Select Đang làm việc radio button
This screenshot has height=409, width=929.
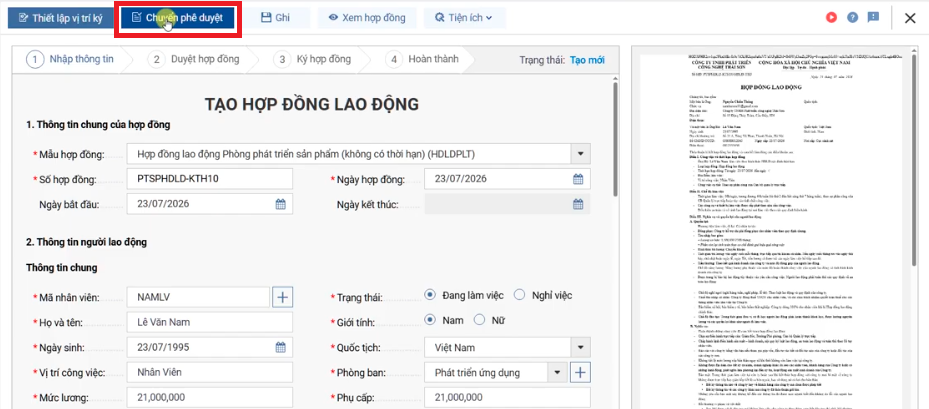coord(431,295)
